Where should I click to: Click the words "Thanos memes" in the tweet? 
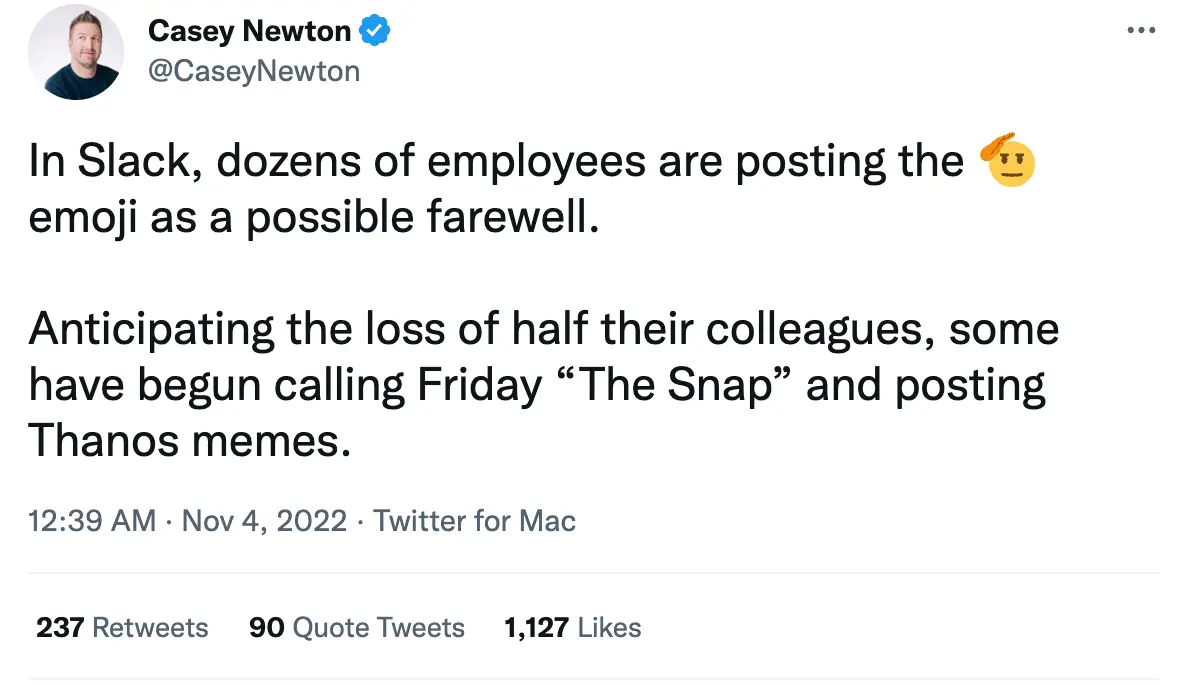190,440
